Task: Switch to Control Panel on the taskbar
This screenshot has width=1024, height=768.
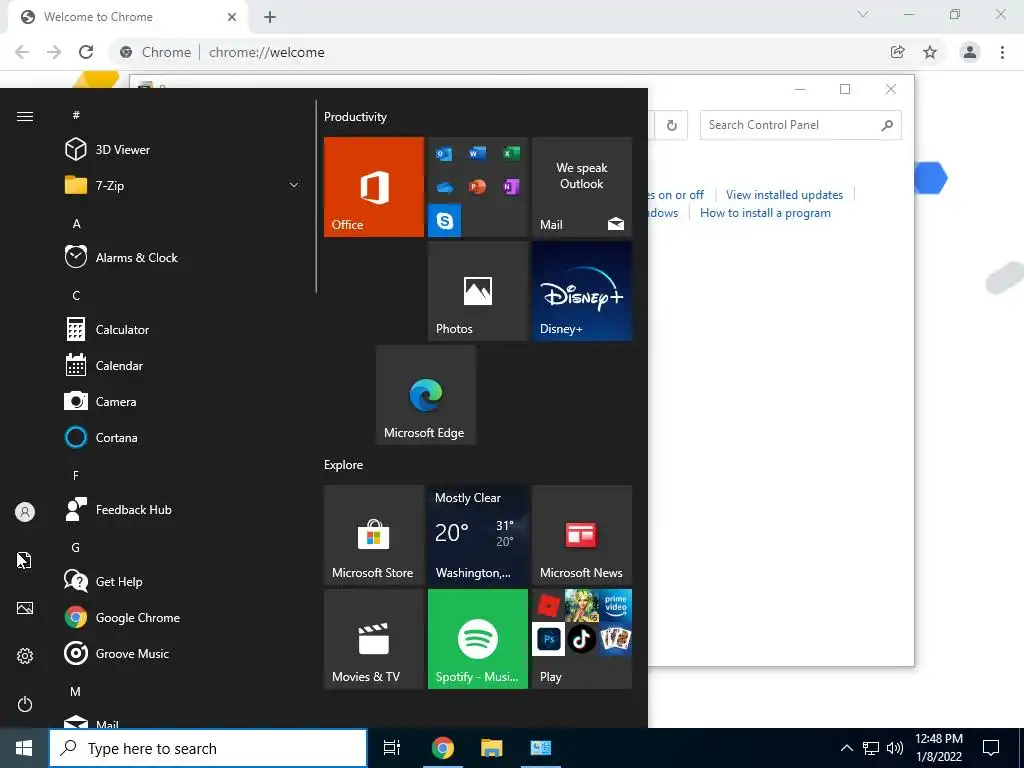Action: (x=541, y=748)
